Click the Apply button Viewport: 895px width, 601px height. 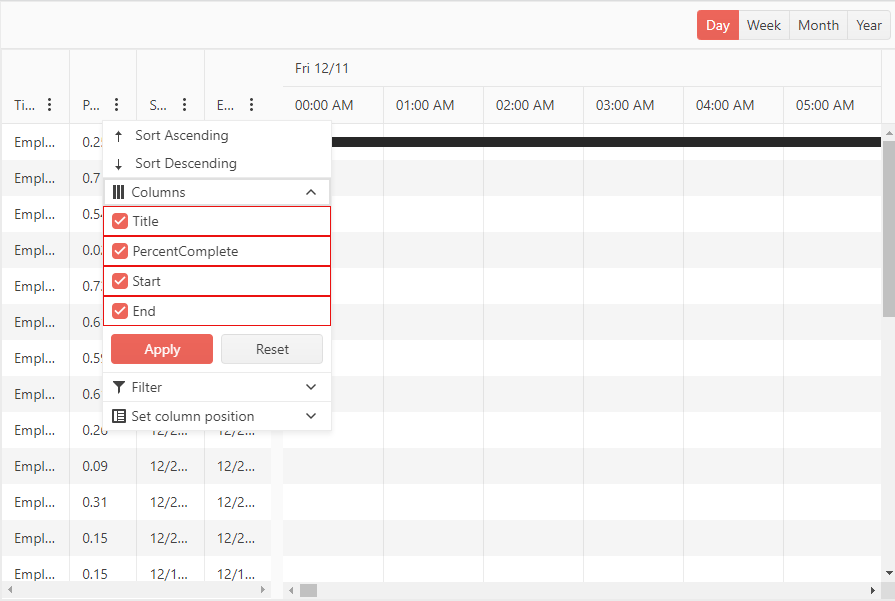coord(161,349)
